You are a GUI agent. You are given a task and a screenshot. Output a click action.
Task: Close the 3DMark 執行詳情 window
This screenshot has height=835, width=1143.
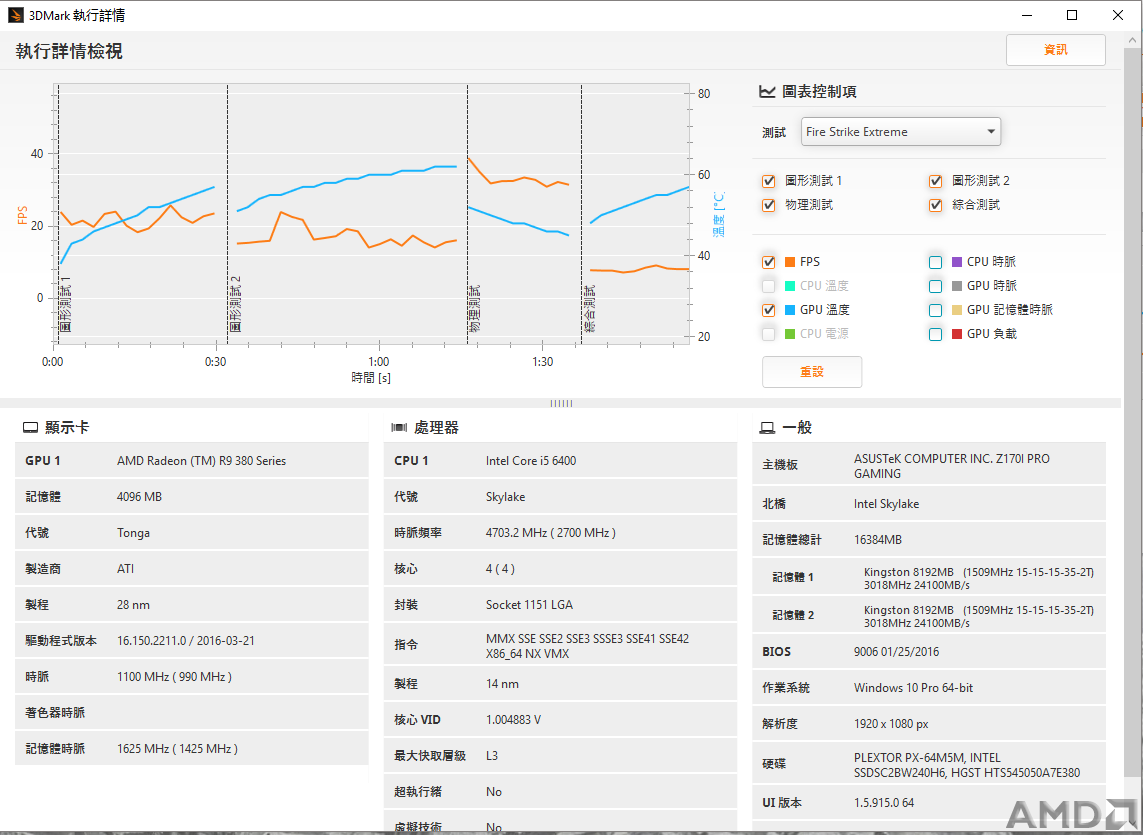pos(1117,15)
